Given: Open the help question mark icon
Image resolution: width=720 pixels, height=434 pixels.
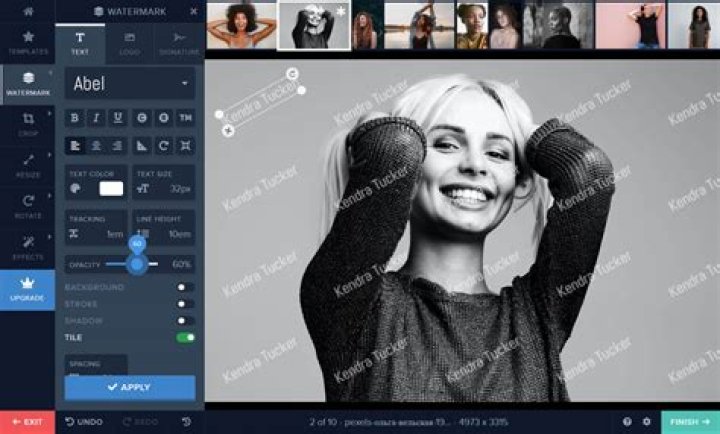Looking at the screenshot, I should (x=627, y=422).
